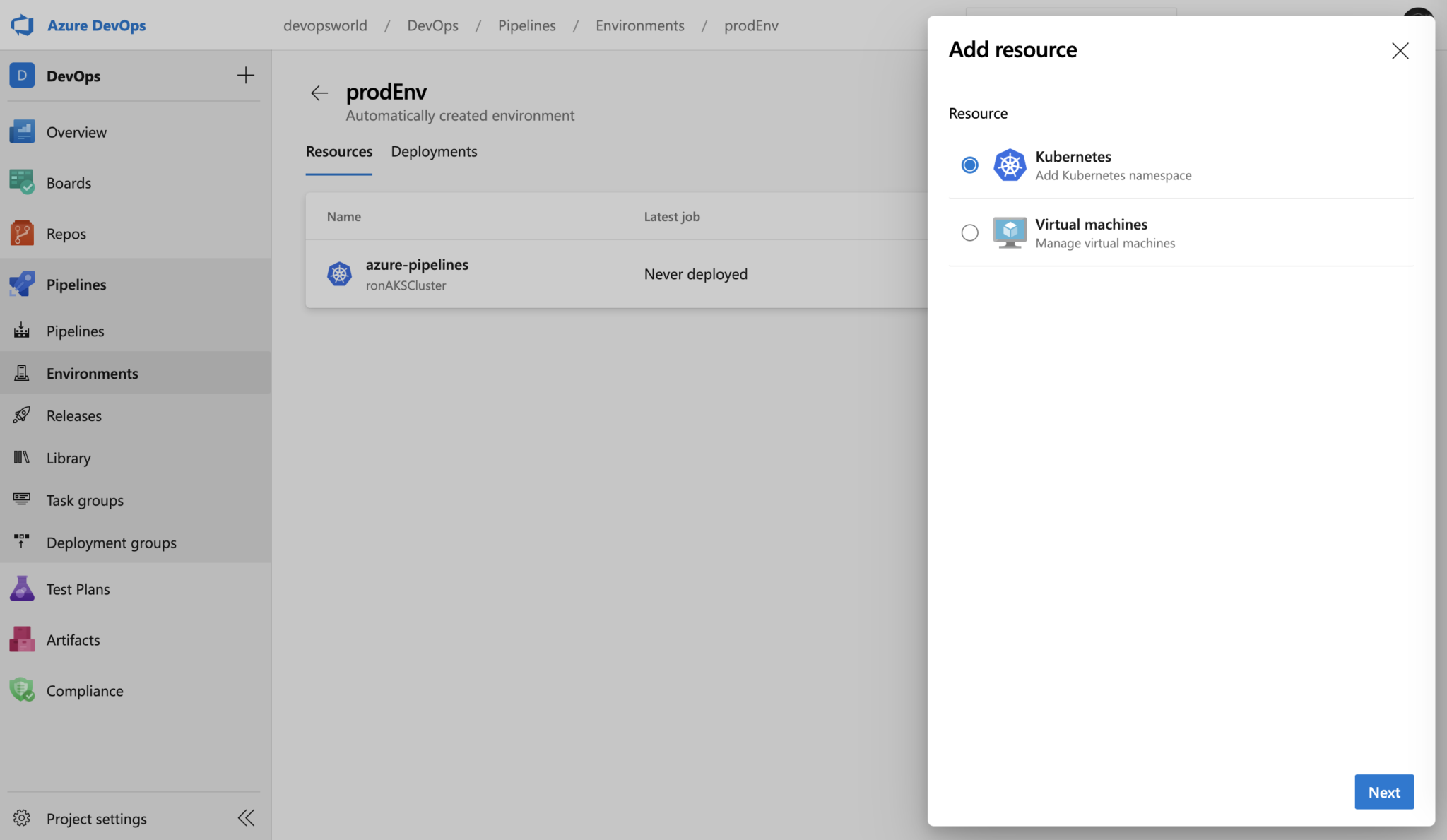The height and width of the screenshot is (840, 1447).
Task: Click the DevOps project avatar icon
Action: pos(22,76)
